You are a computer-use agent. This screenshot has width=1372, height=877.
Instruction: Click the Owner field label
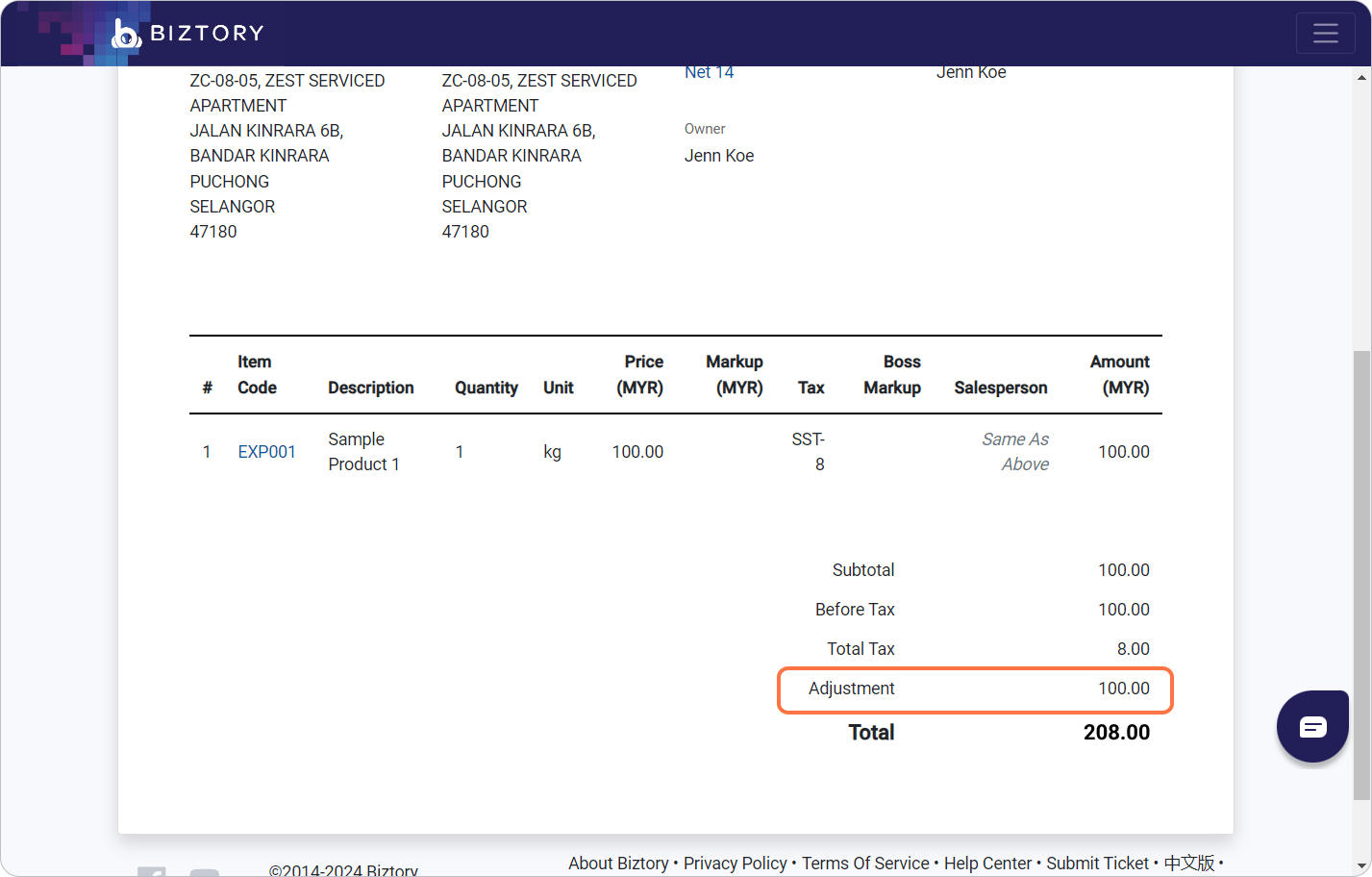point(705,129)
